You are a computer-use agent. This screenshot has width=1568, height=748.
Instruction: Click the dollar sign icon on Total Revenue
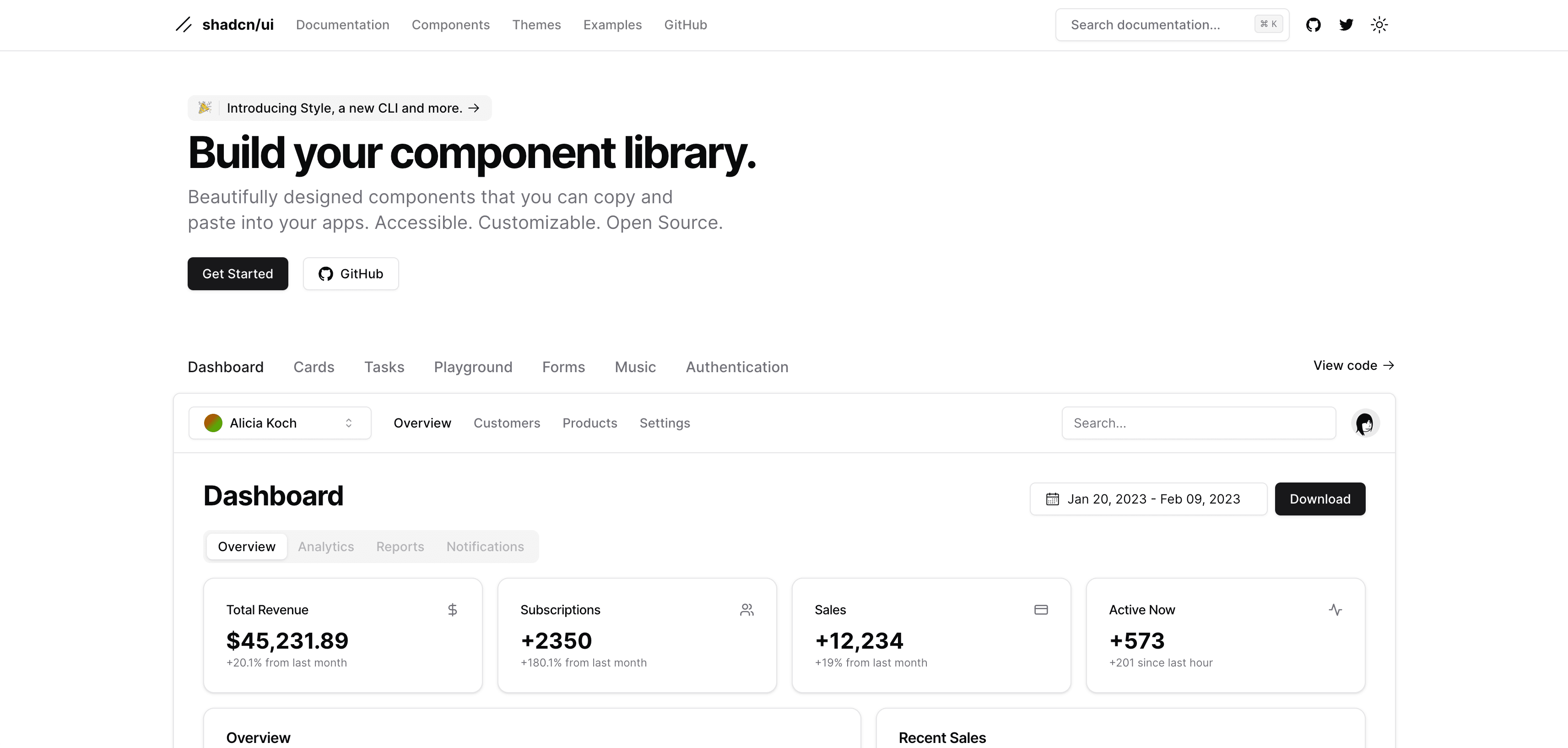tap(452, 610)
